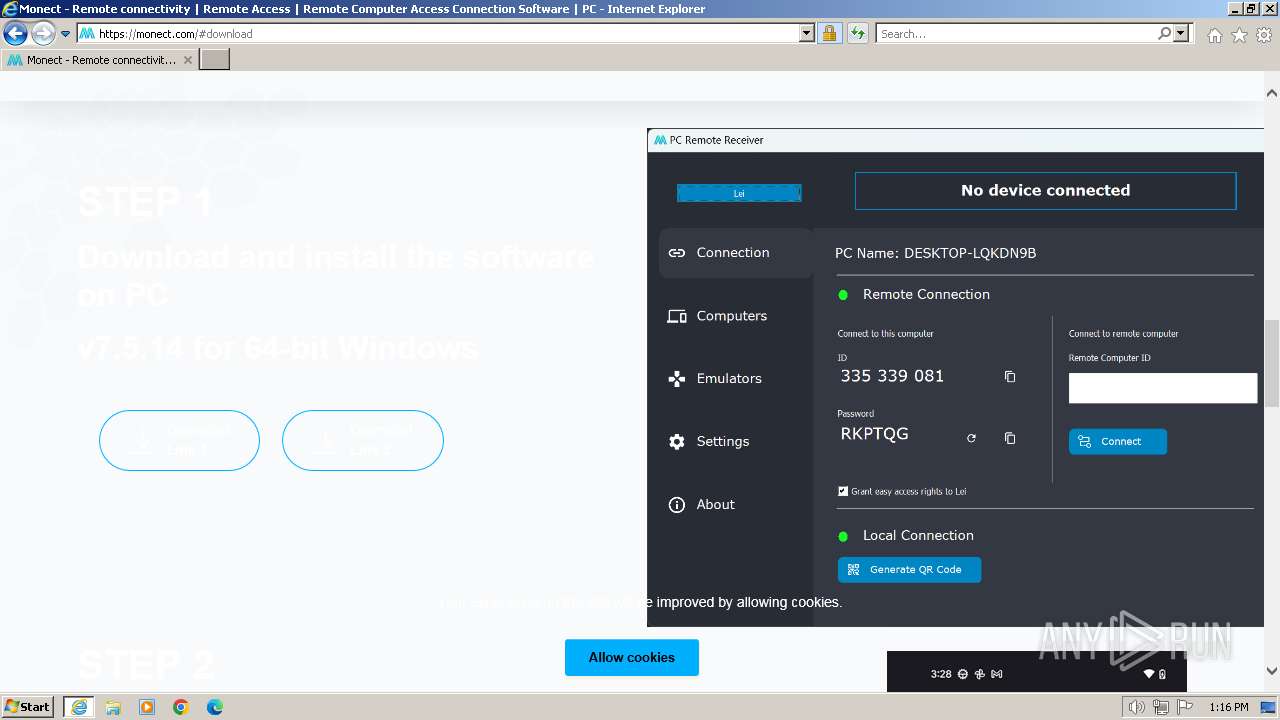Screen dimensions: 1280x720
Task: Go forward in Internet Explorer
Action: pyautogui.click(x=42, y=34)
